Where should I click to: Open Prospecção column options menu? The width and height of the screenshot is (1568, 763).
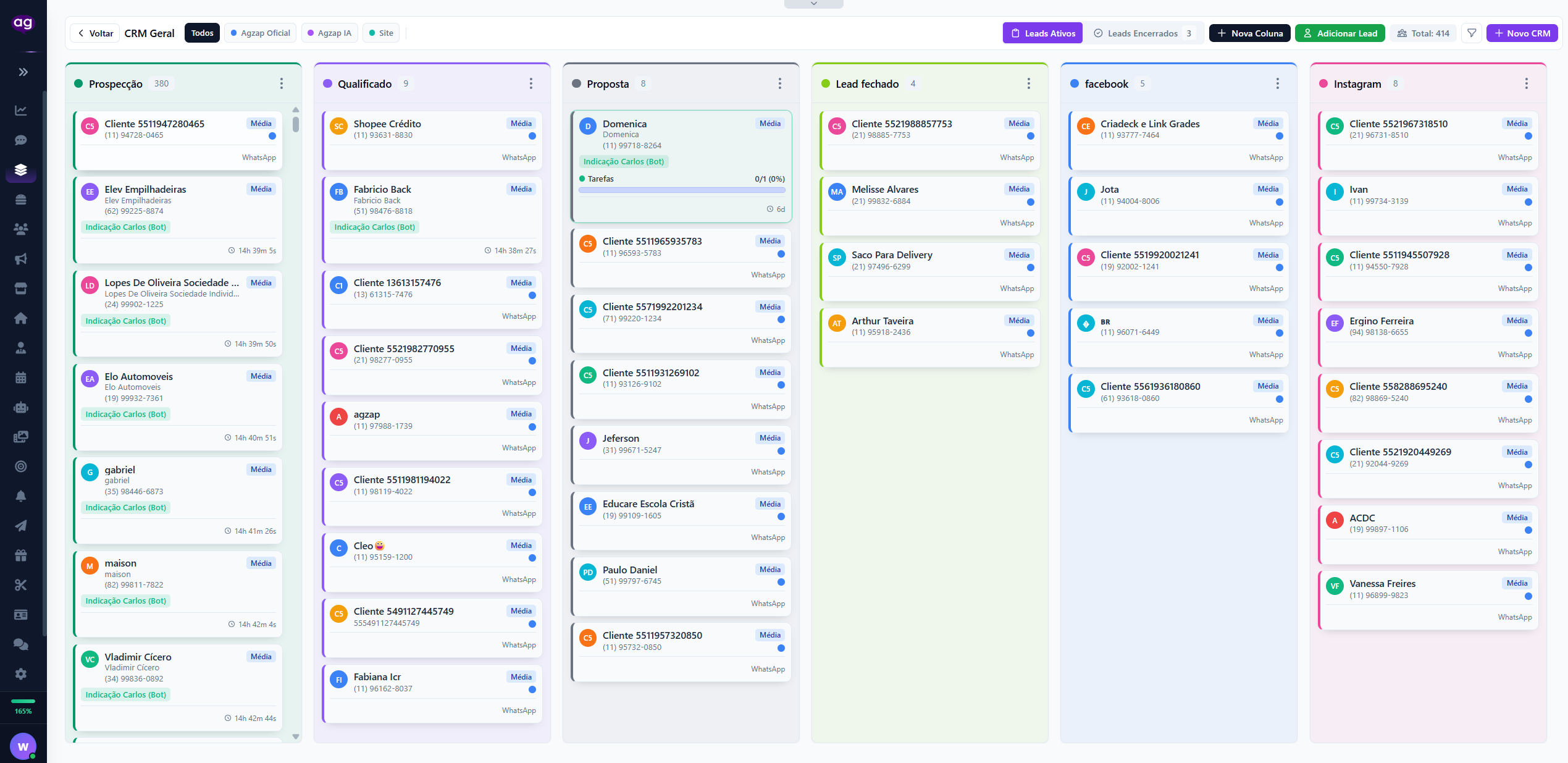[x=282, y=83]
